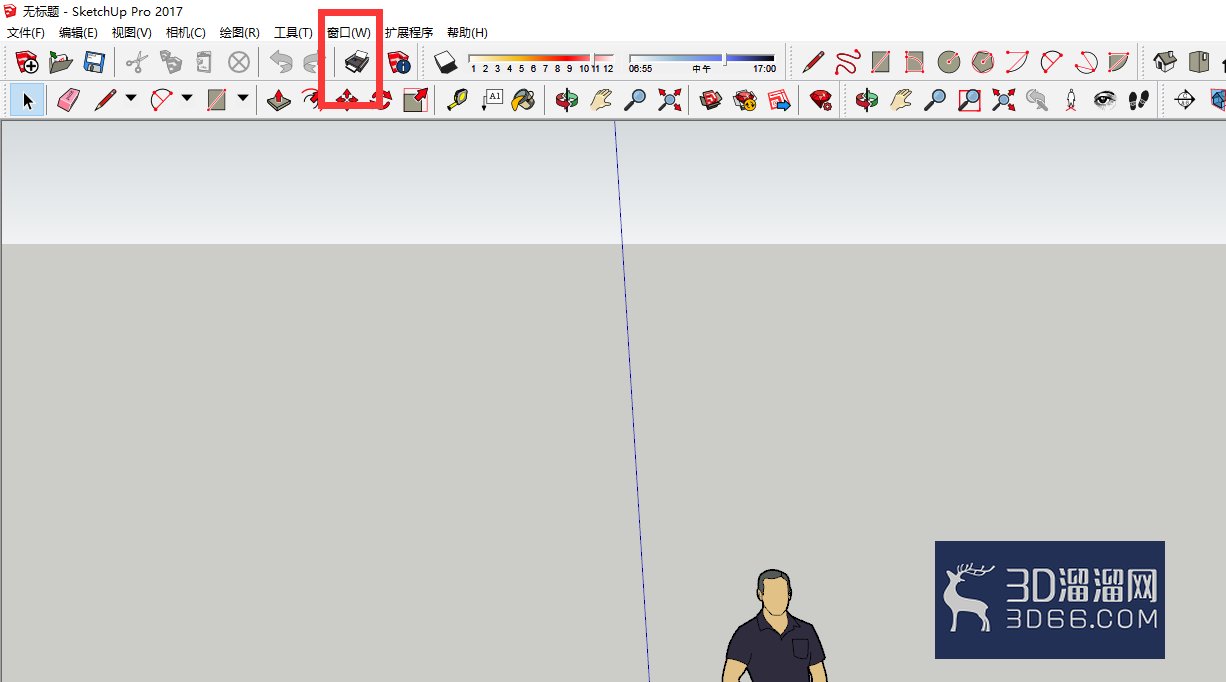Open the Print dialog via printer icon
This screenshot has width=1226, height=682.
pos(357,63)
